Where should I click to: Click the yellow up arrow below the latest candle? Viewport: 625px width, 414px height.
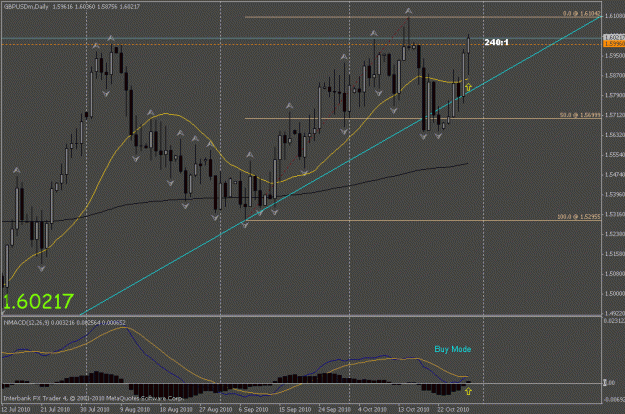coord(468,87)
